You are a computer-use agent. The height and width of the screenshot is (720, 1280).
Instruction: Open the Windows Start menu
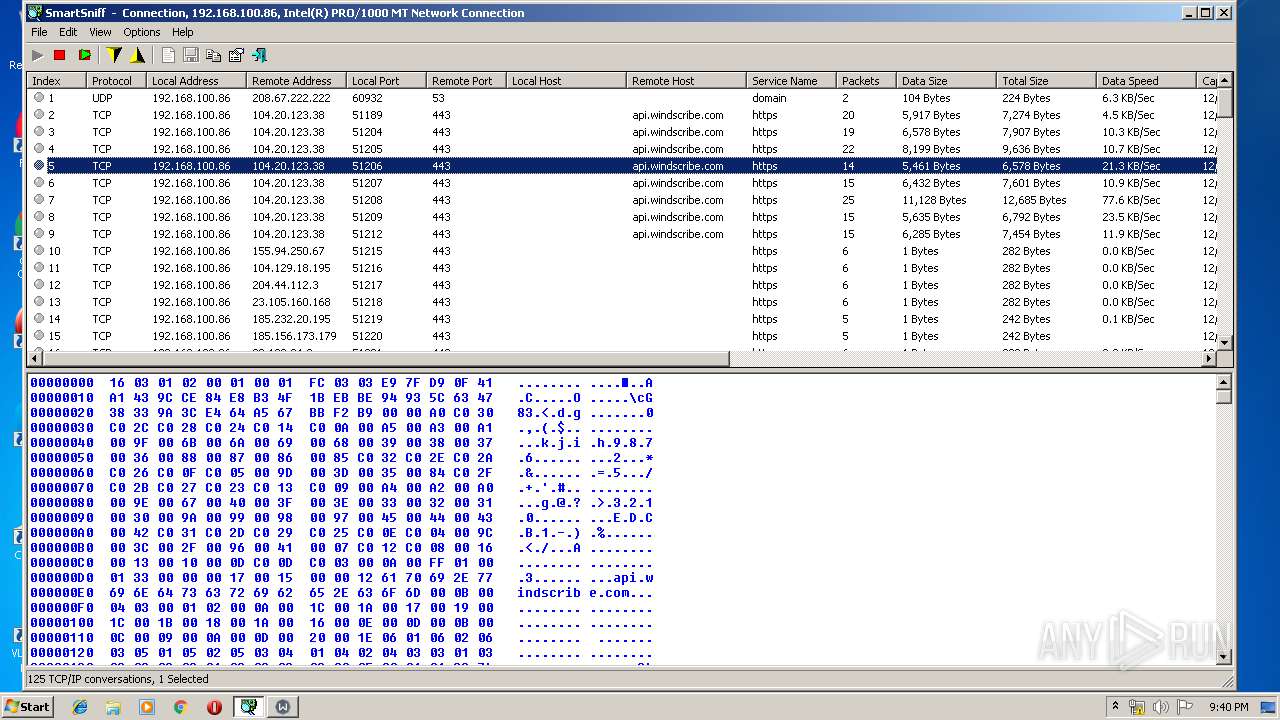coord(27,706)
